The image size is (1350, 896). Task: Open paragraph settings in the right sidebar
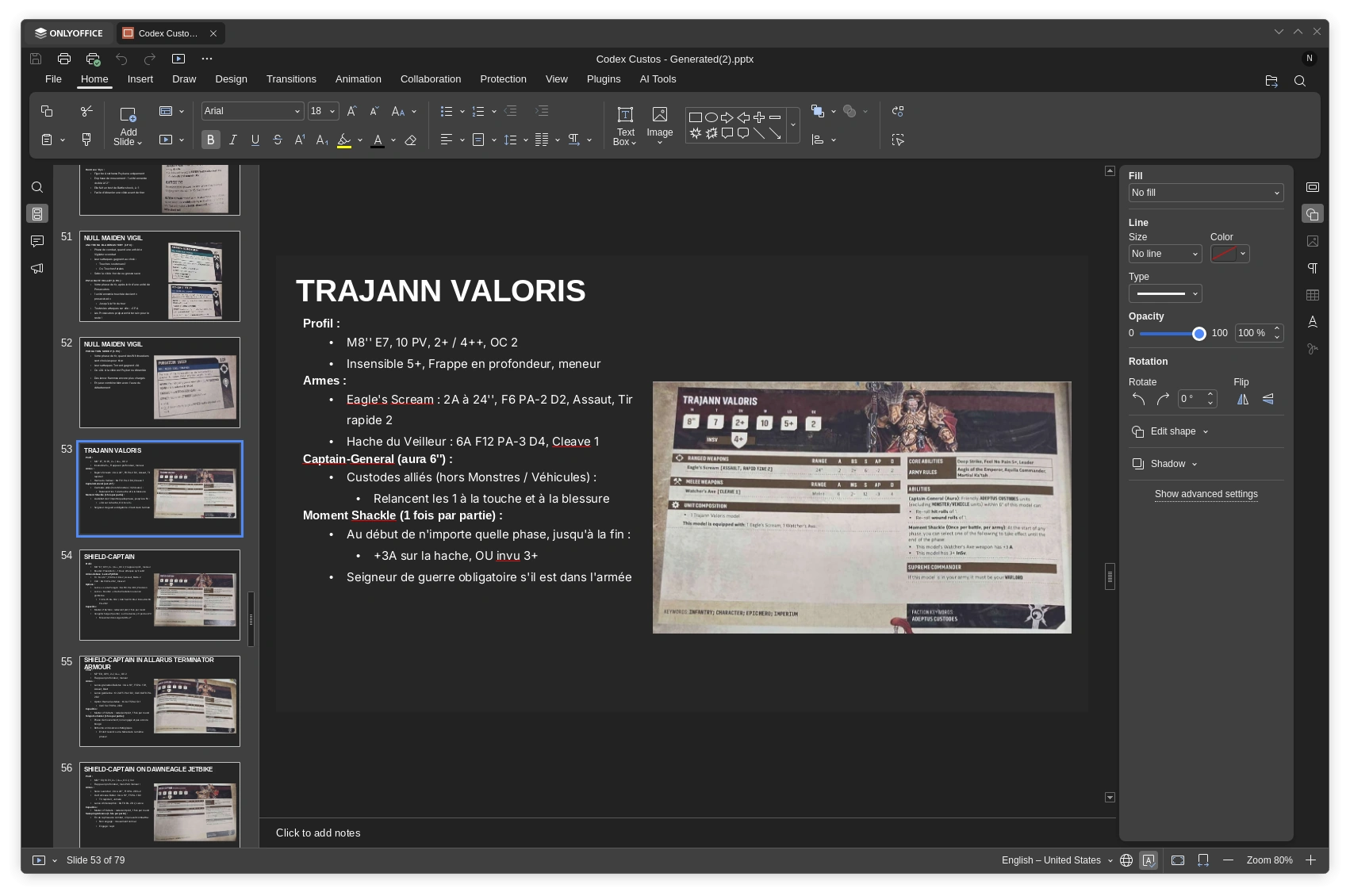(x=1313, y=268)
